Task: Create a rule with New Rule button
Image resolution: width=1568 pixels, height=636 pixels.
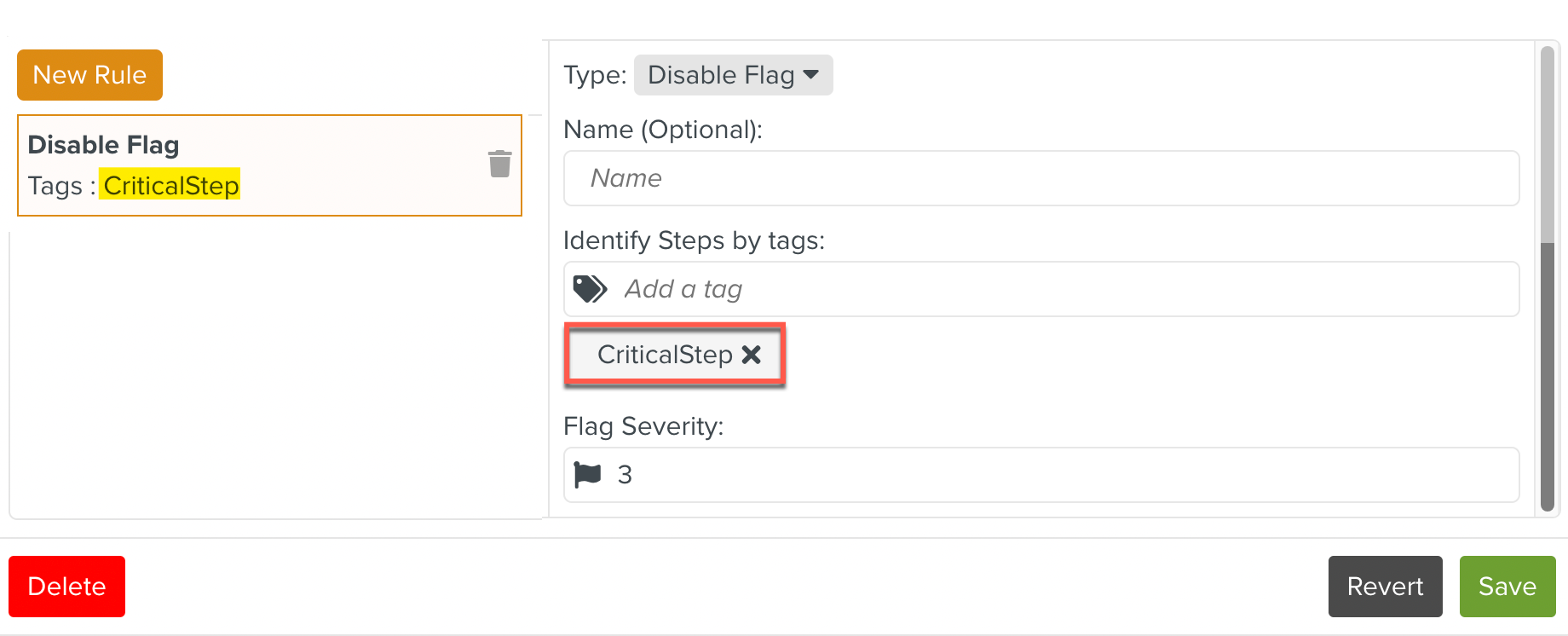Action: [89, 75]
